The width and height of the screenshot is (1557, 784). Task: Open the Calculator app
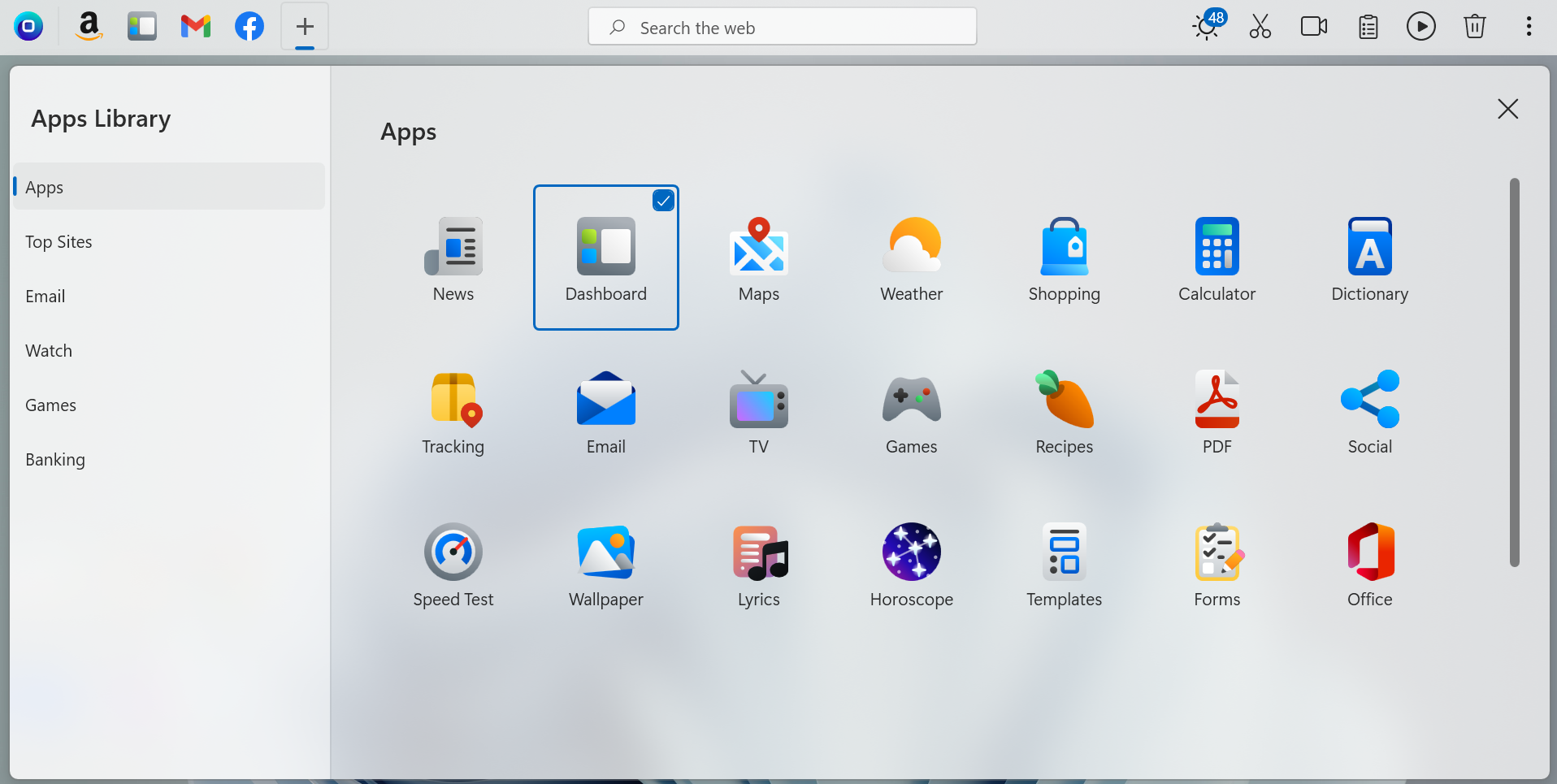[x=1217, y=256]
